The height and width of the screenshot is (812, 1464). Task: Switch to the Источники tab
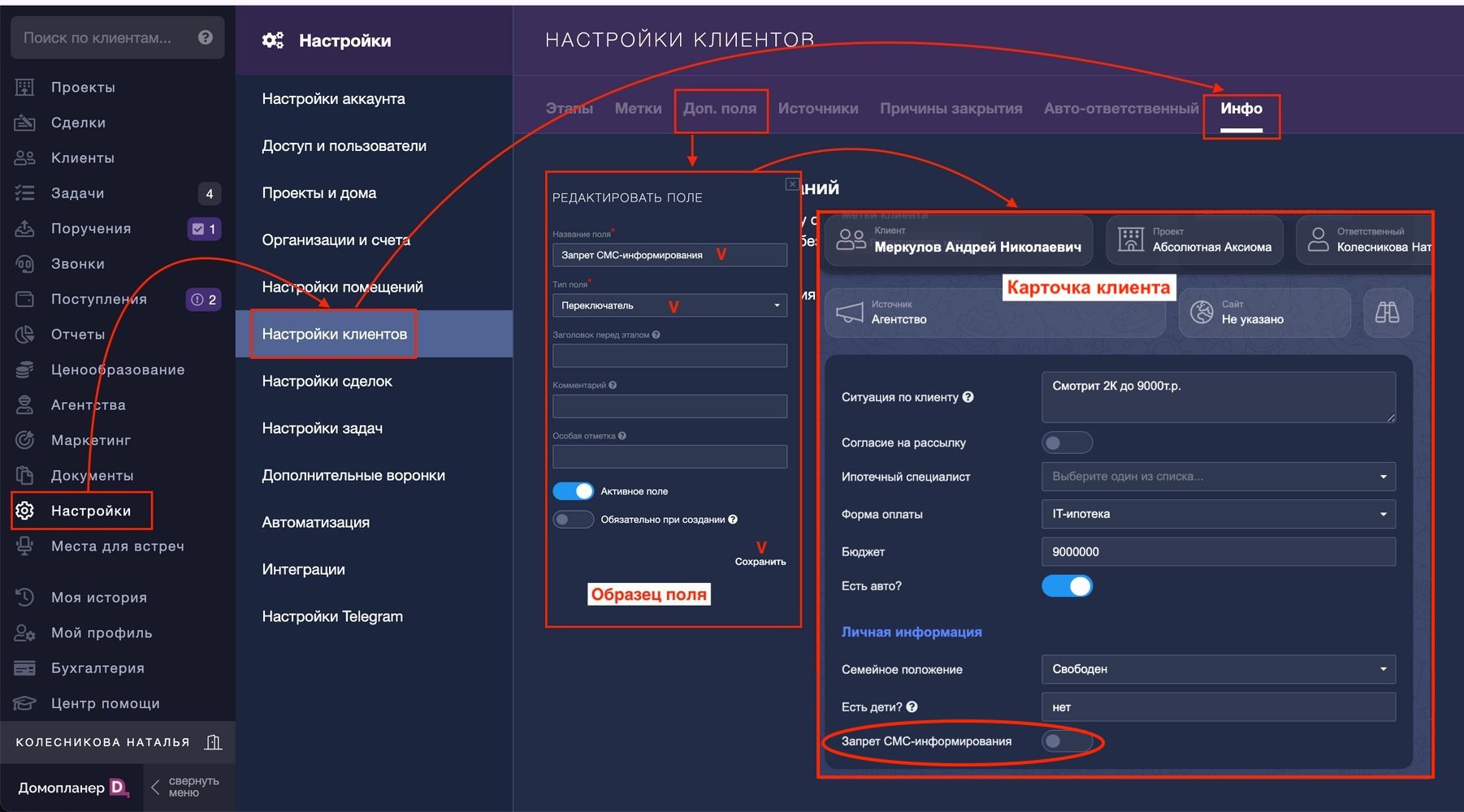pyautogui.click(x=818, y=108)
